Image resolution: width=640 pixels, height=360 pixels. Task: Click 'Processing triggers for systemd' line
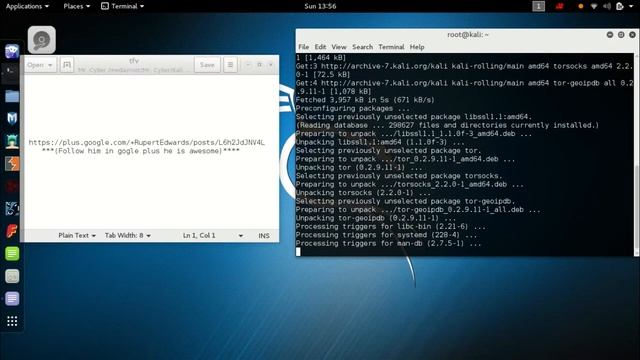386,235
